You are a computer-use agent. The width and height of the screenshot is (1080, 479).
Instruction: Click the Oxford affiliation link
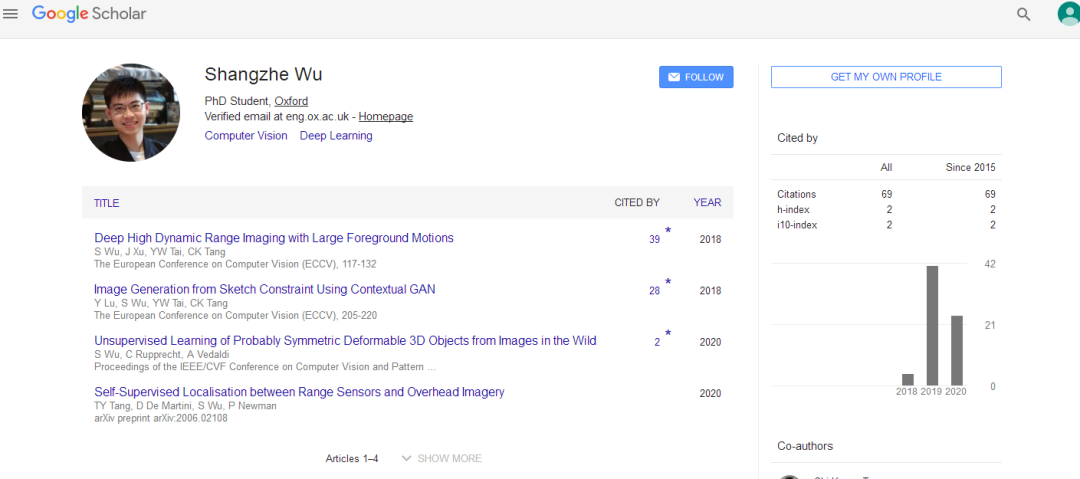click(x=291, y=101)
